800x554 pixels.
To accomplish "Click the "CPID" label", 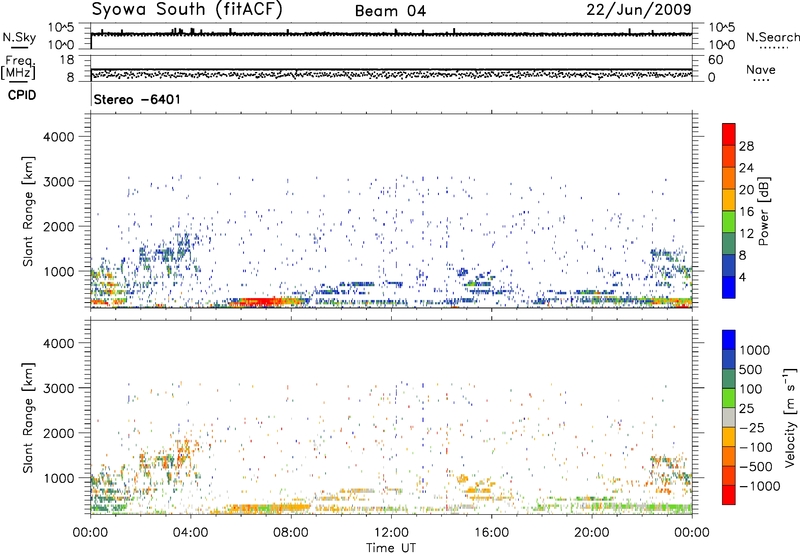I will (22, 95).
